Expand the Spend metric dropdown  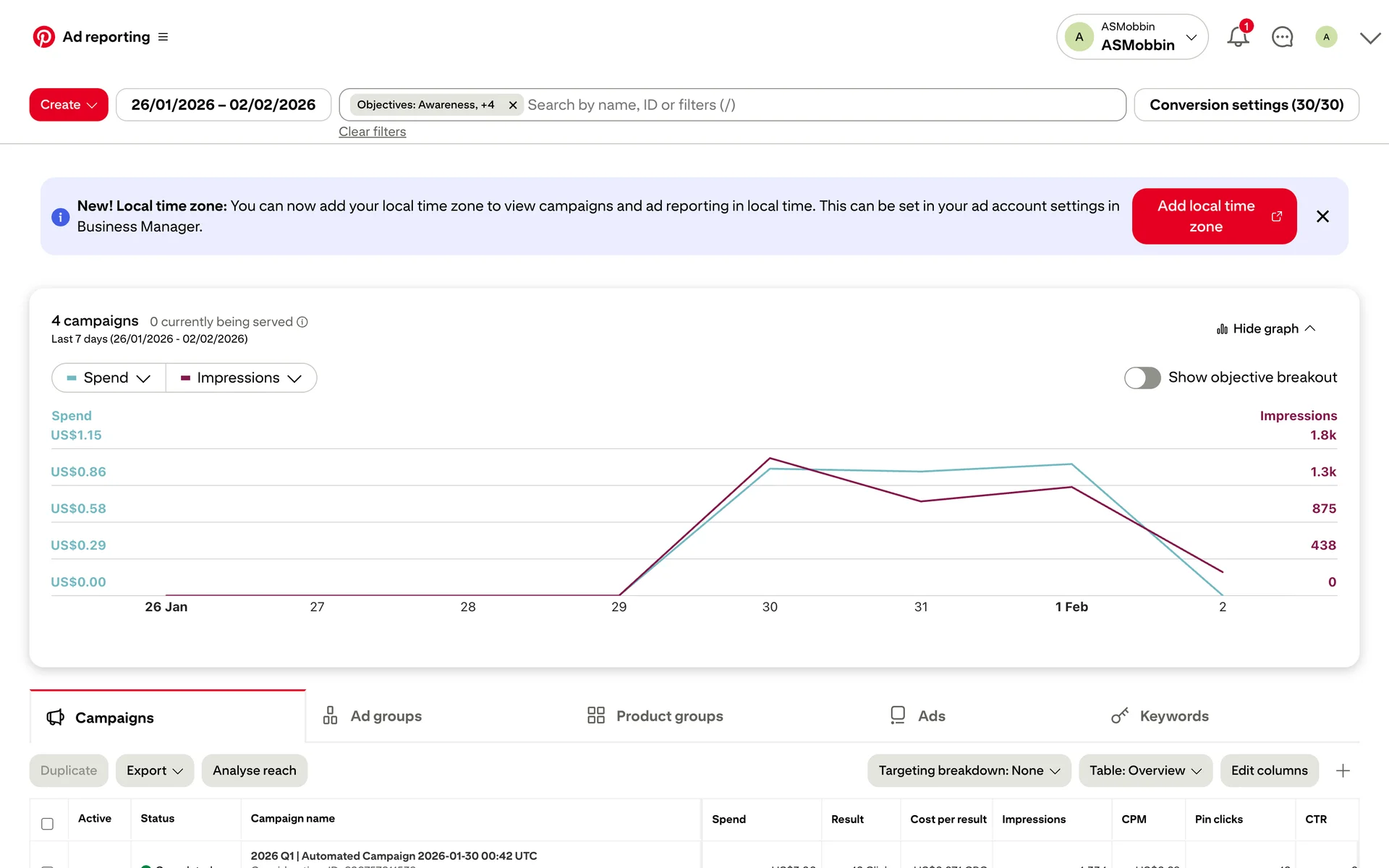109,378
